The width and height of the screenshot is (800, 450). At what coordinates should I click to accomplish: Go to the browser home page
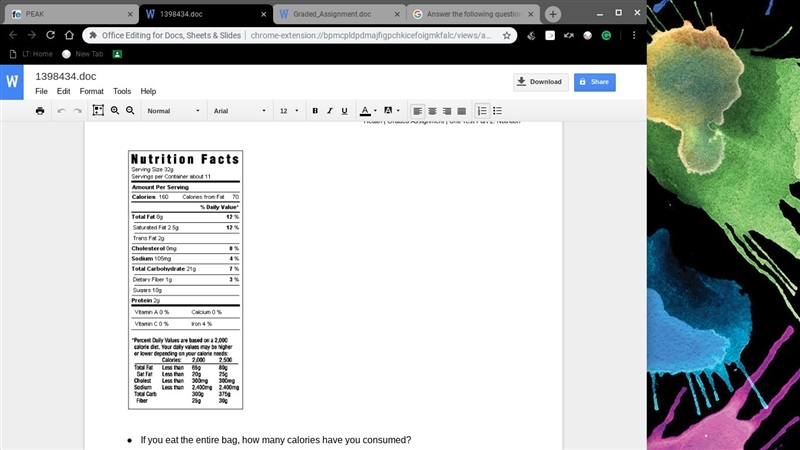(69, 35)
